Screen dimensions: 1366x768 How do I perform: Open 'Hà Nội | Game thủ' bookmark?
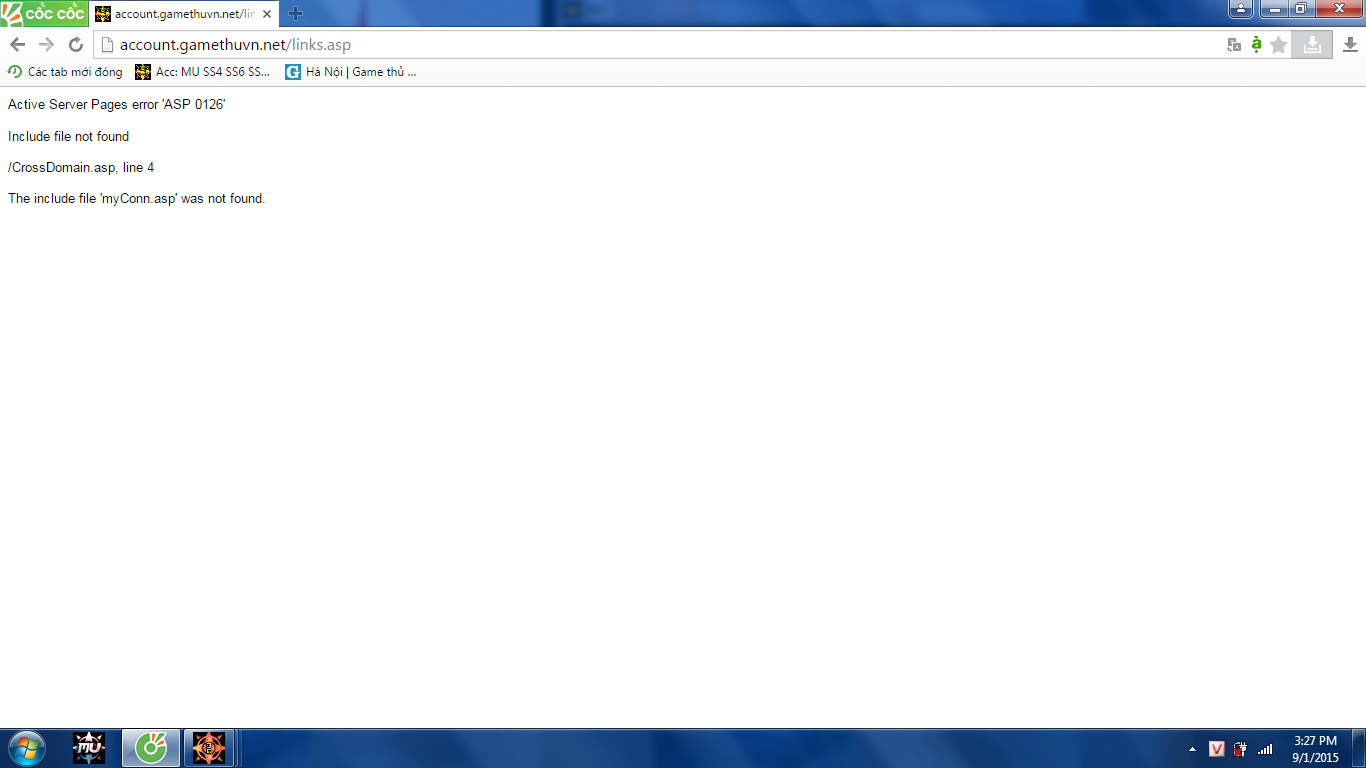tap(351, 72)
